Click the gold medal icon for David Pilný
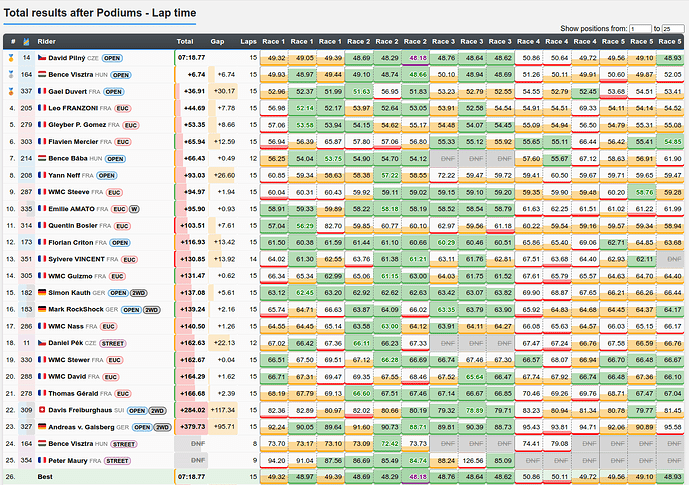The width and height of the screenshot is (689, 485). (11, 58)
